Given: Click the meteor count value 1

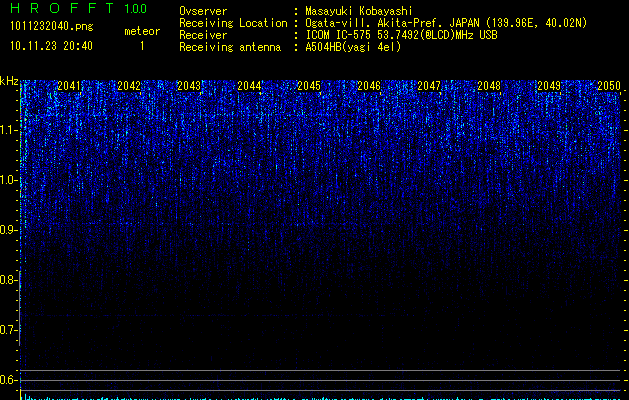Looking at the screenshot, I should [x=142, y=46].
